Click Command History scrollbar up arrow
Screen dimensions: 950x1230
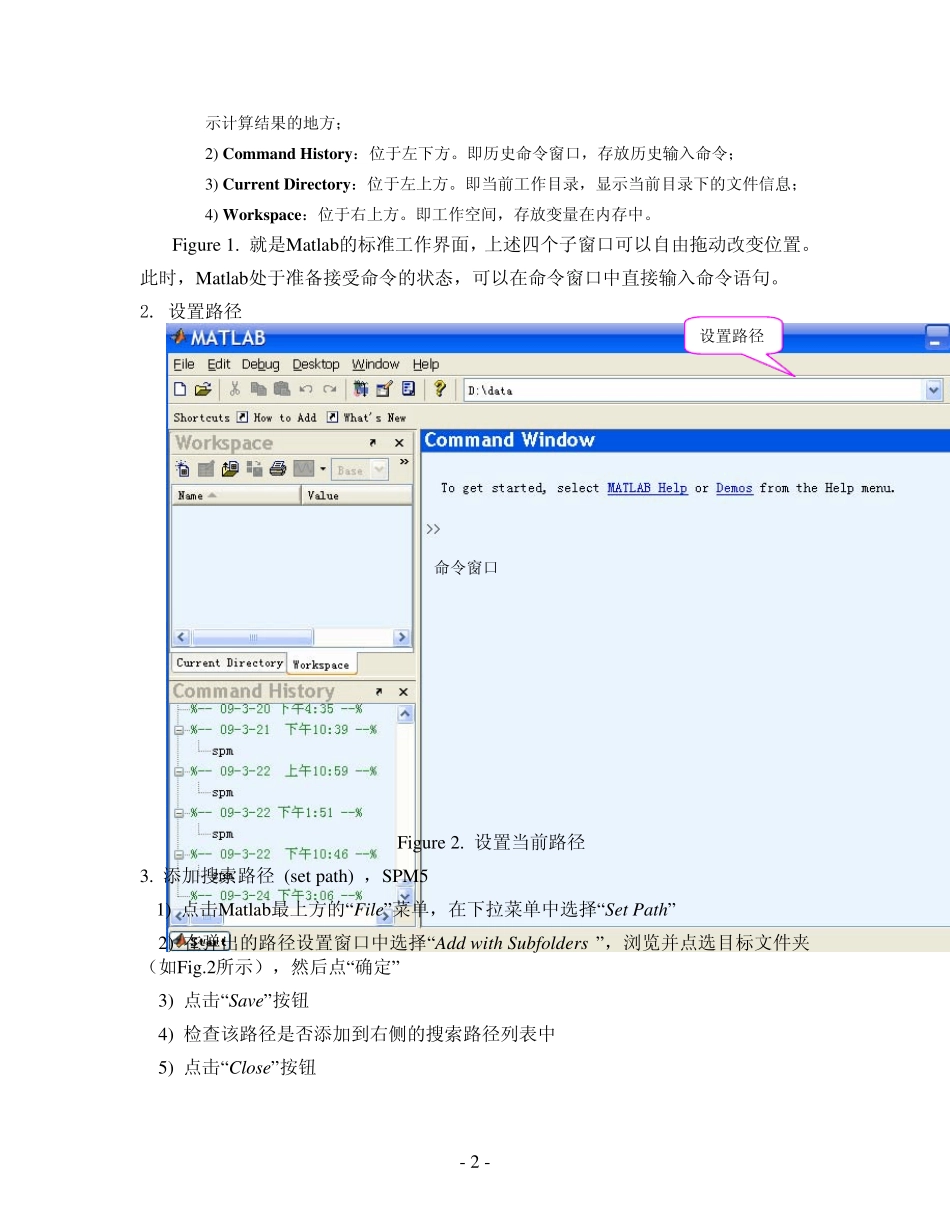(405, 714)
